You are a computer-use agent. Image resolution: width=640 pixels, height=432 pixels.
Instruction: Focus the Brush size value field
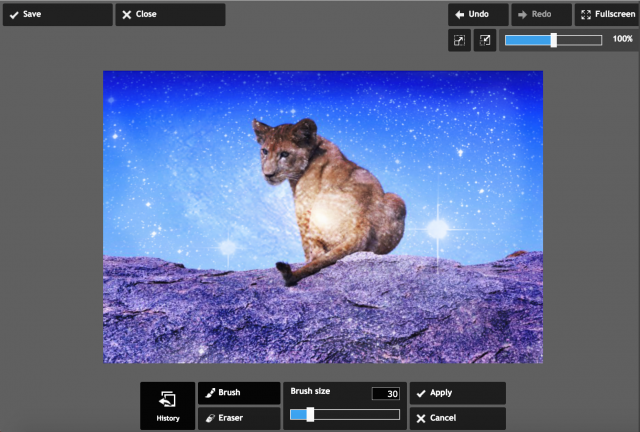[386, 394]
